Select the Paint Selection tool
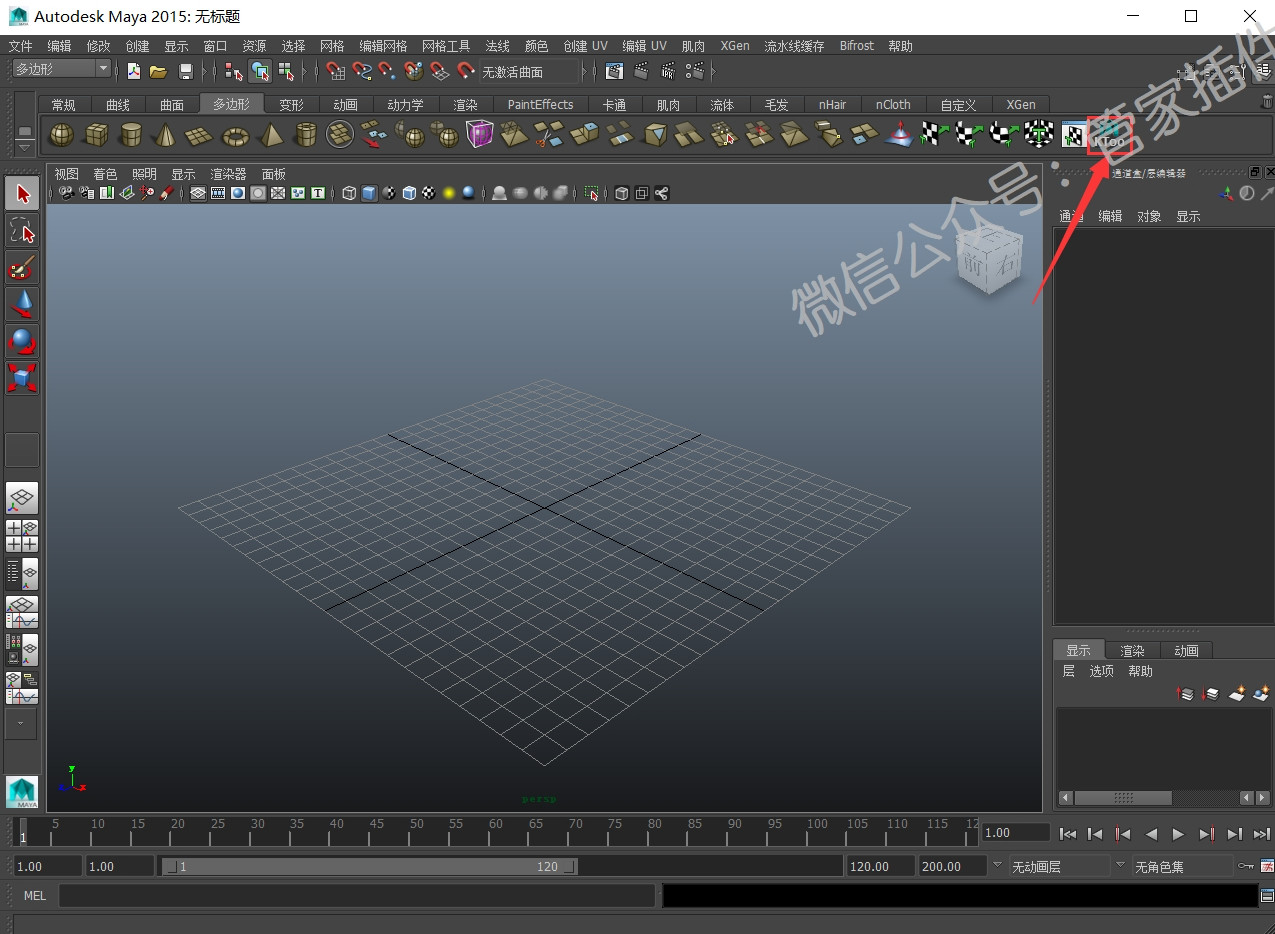The height and width of the screenshot is (934, 1275). point(22,267)
